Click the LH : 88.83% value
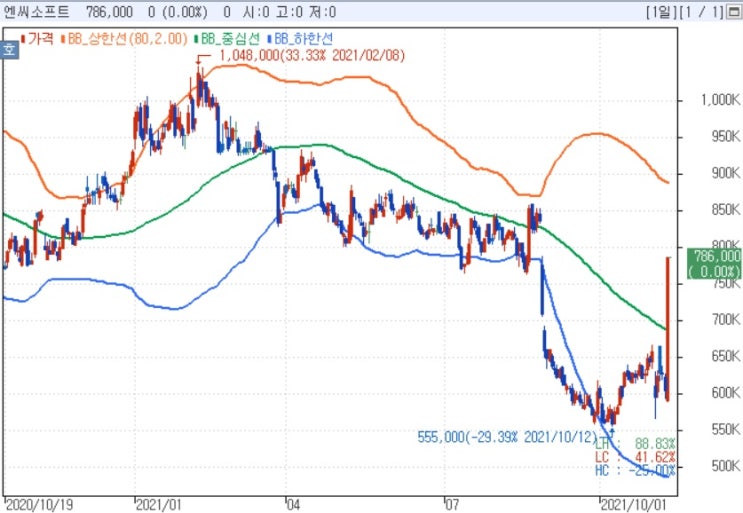Image resolution: width=743 pixels, height=513 pixels. coord(635,444)
